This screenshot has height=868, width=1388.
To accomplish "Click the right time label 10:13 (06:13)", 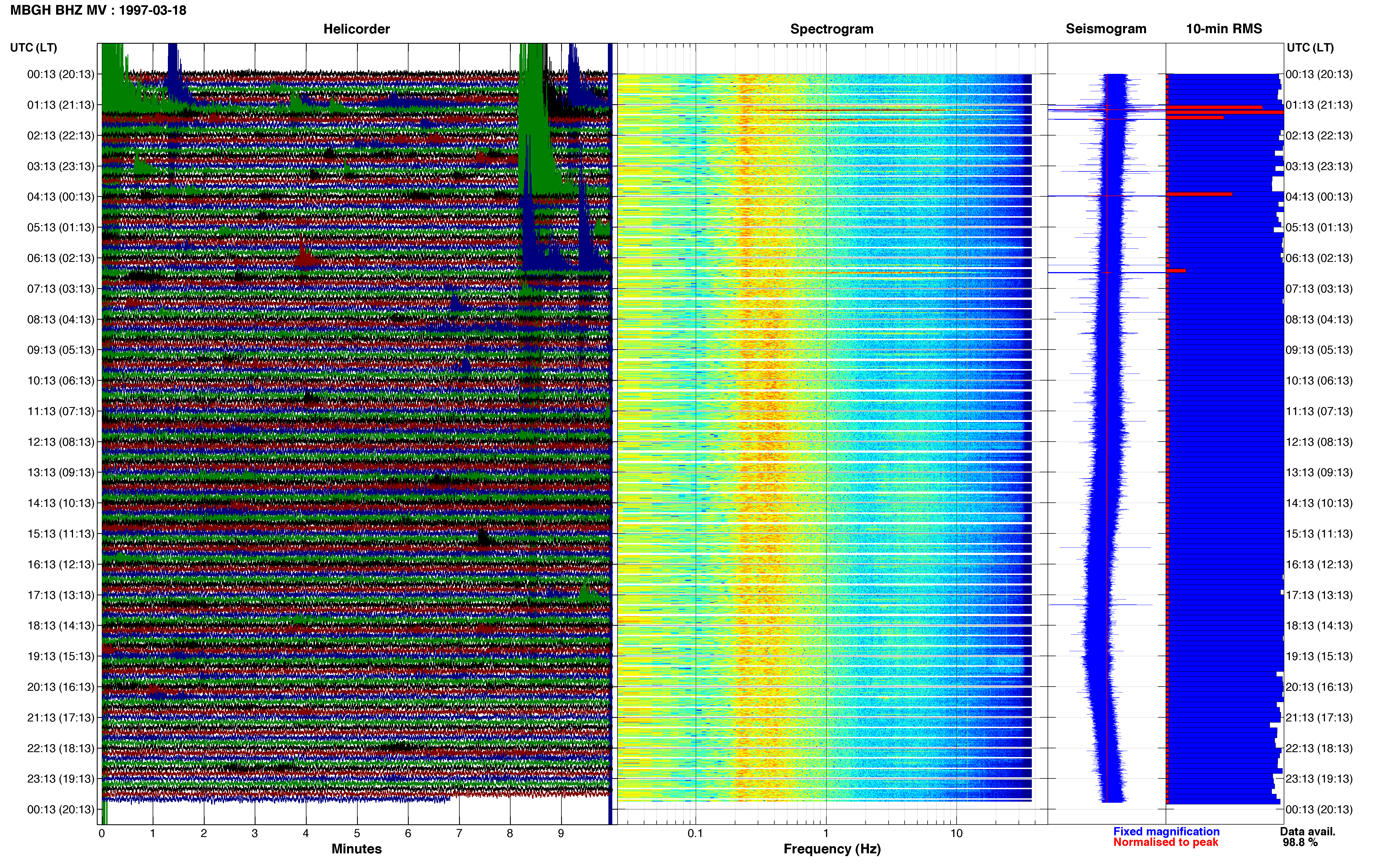I will [1319, 380].
